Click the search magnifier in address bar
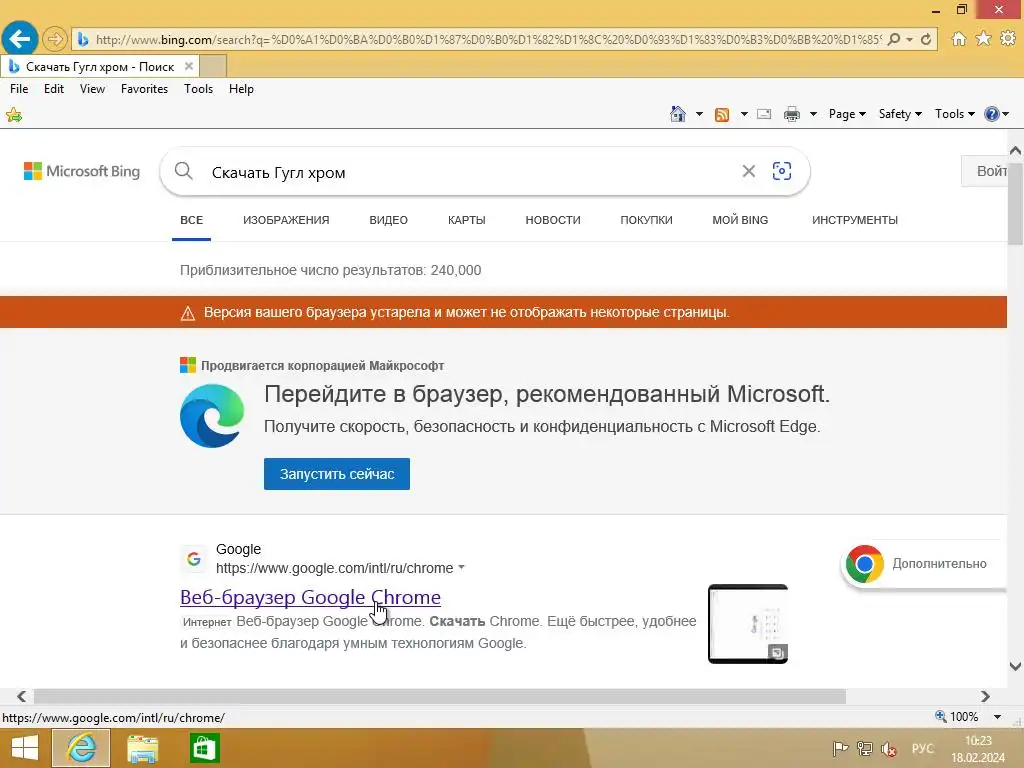Screen dimensions: 1024x768 click(x=894, y=39)
